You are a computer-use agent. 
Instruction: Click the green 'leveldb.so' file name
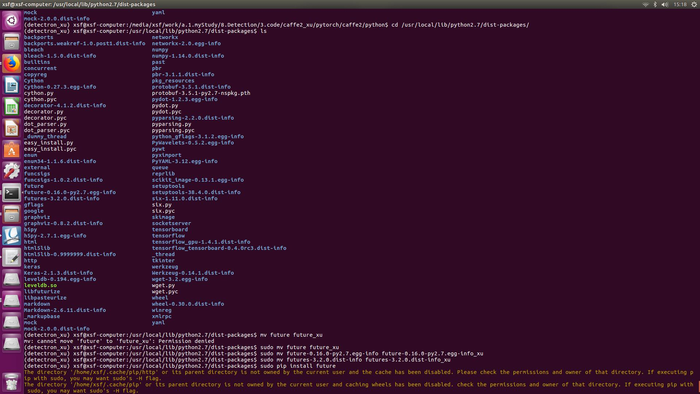40,285
